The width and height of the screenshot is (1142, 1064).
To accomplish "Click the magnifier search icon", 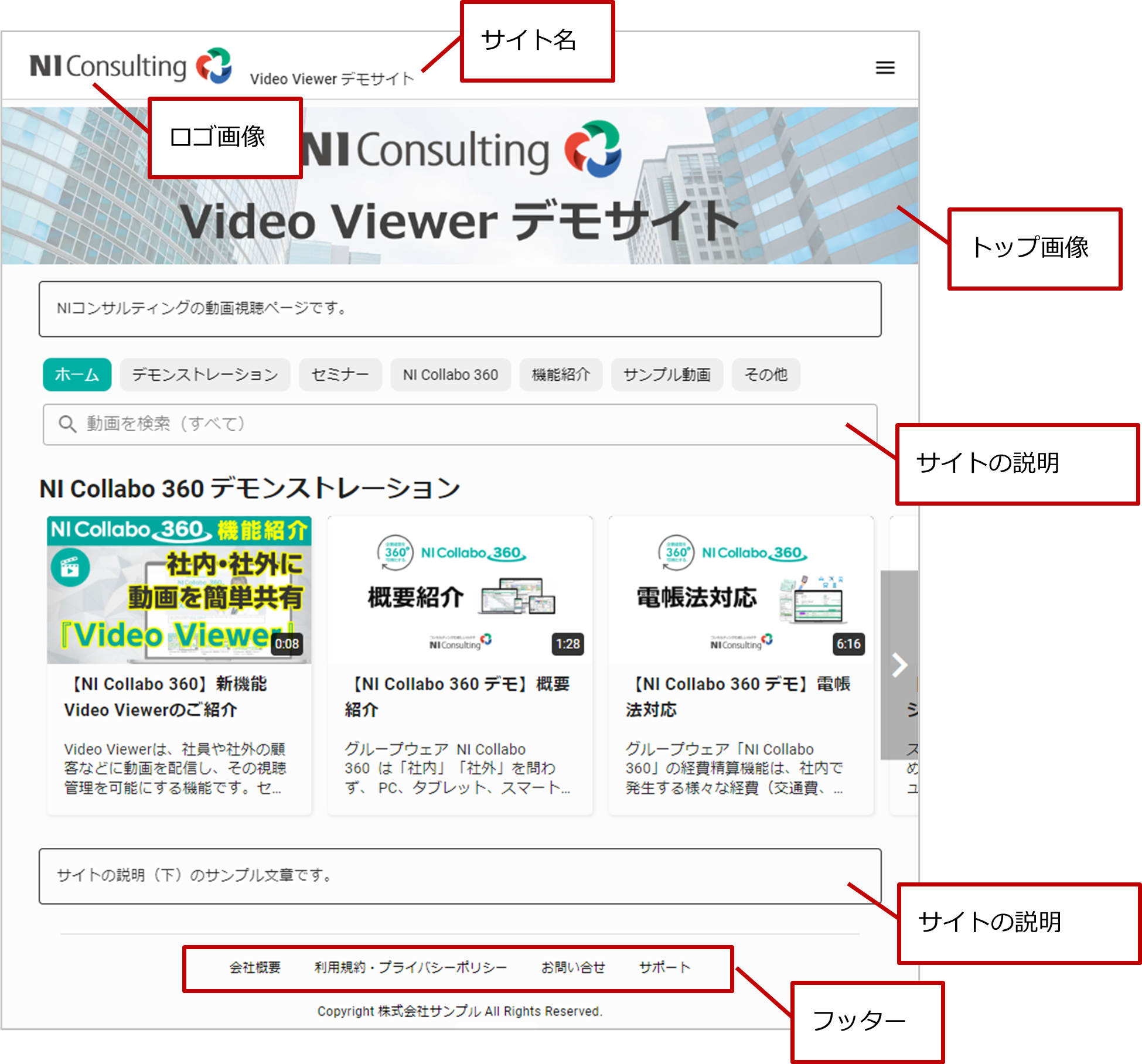I will 67,424.
